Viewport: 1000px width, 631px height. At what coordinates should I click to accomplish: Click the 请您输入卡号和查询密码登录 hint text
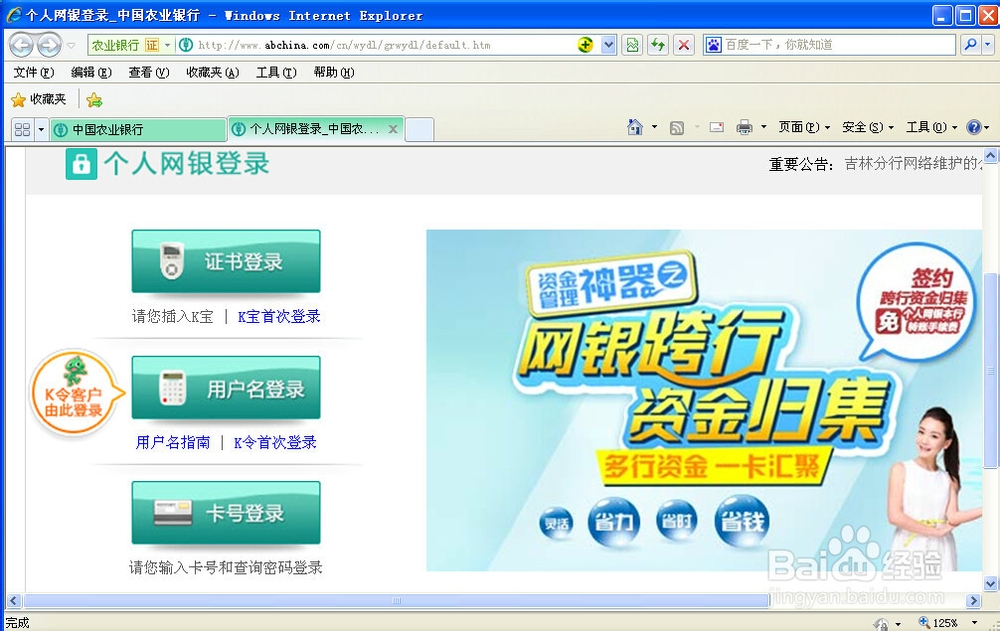[x=226, y=567]
